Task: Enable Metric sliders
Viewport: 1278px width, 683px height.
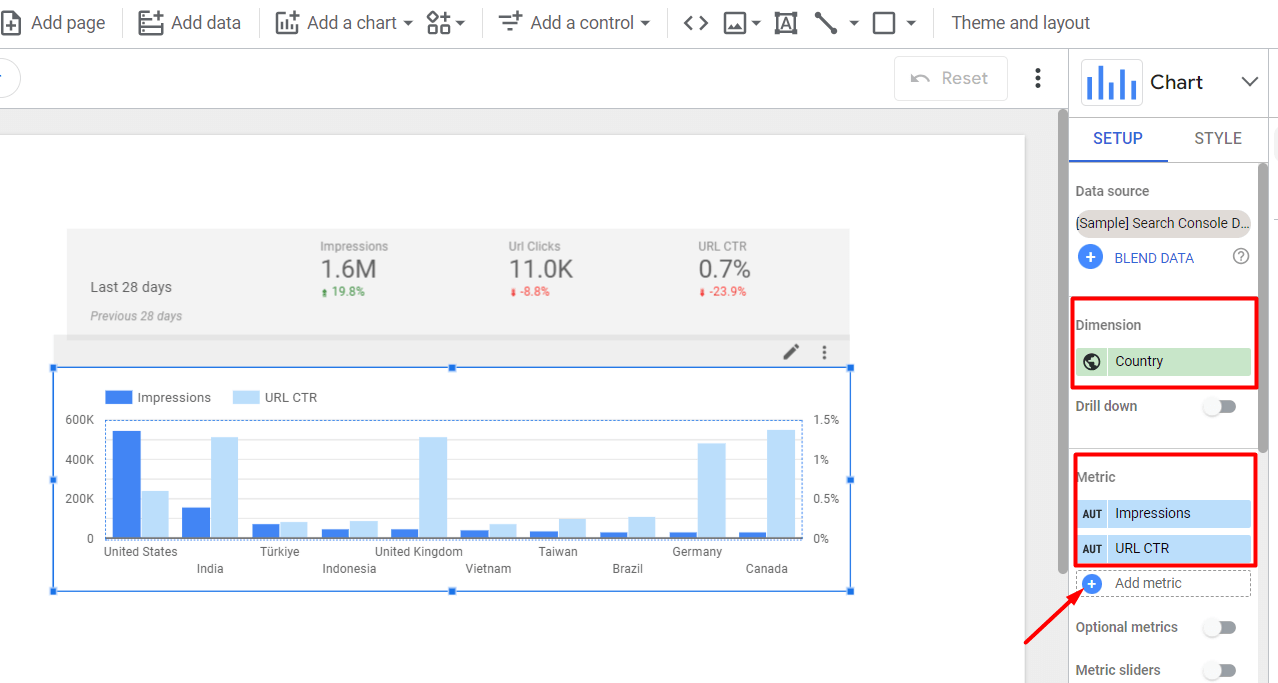Action: 1219,670
